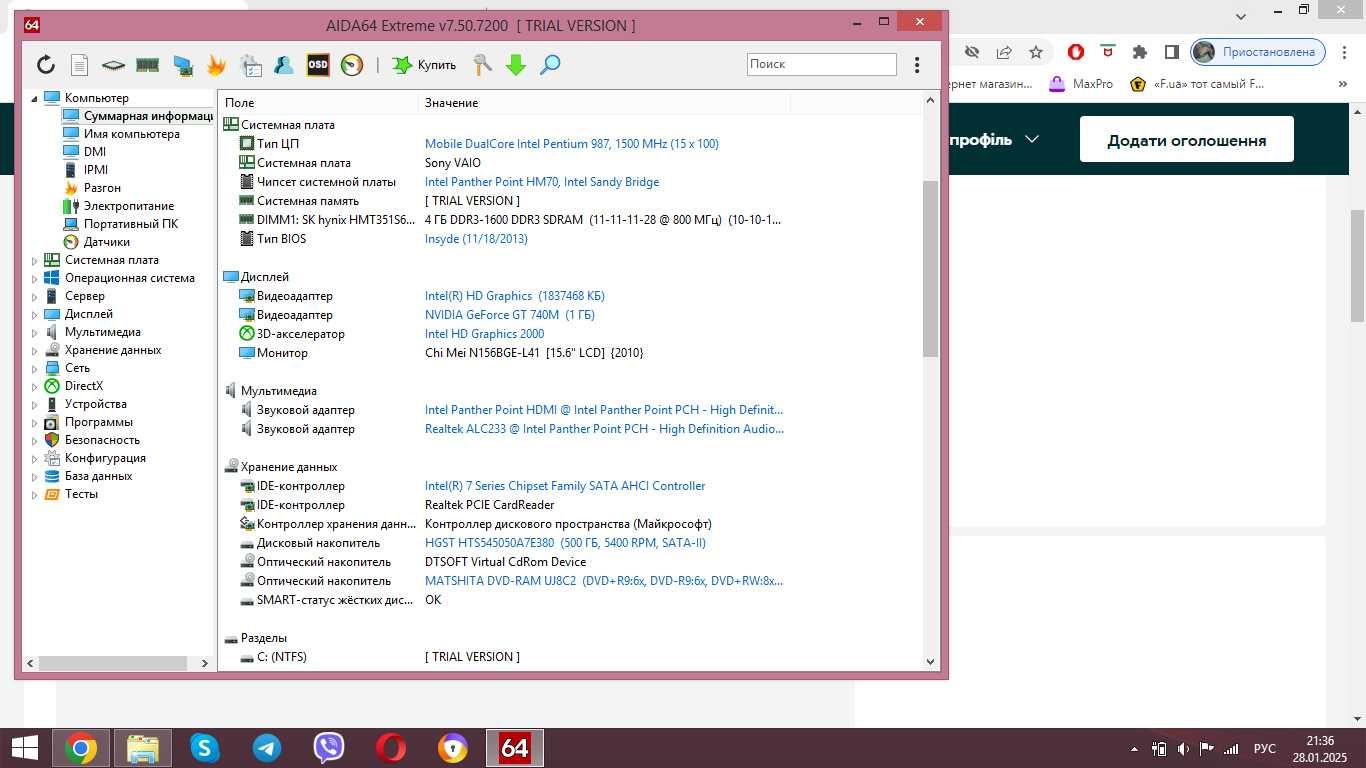Viewport: 1366px width, 768px height.
Task: Select Устройства in the tree
Action: (x=96, y=404)
